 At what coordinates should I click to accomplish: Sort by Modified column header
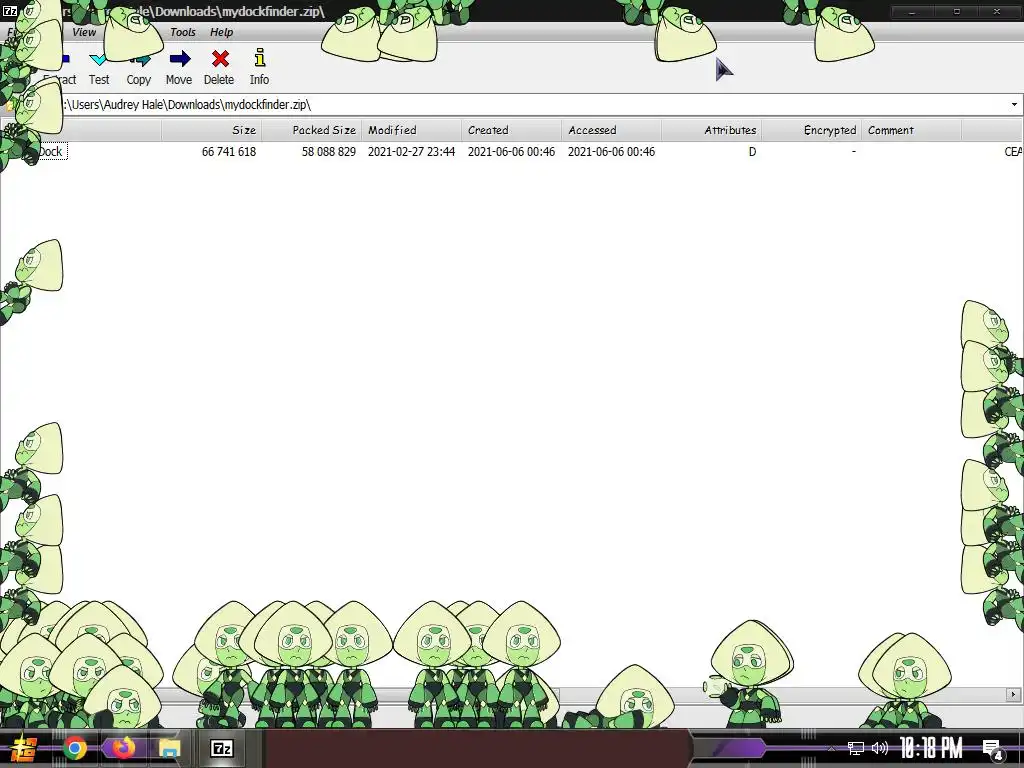point(411,130)
